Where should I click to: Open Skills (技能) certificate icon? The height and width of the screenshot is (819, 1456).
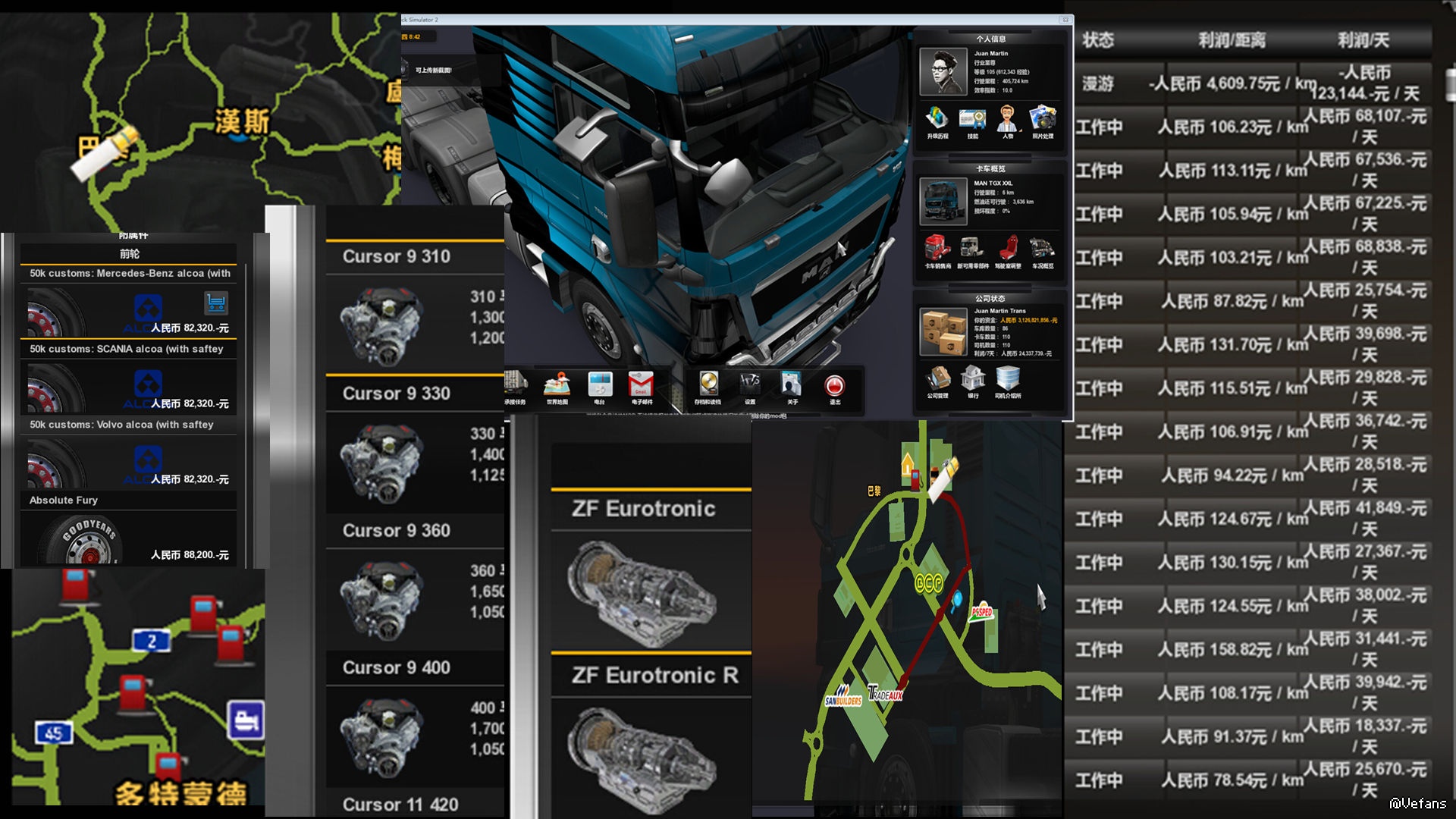972,119
